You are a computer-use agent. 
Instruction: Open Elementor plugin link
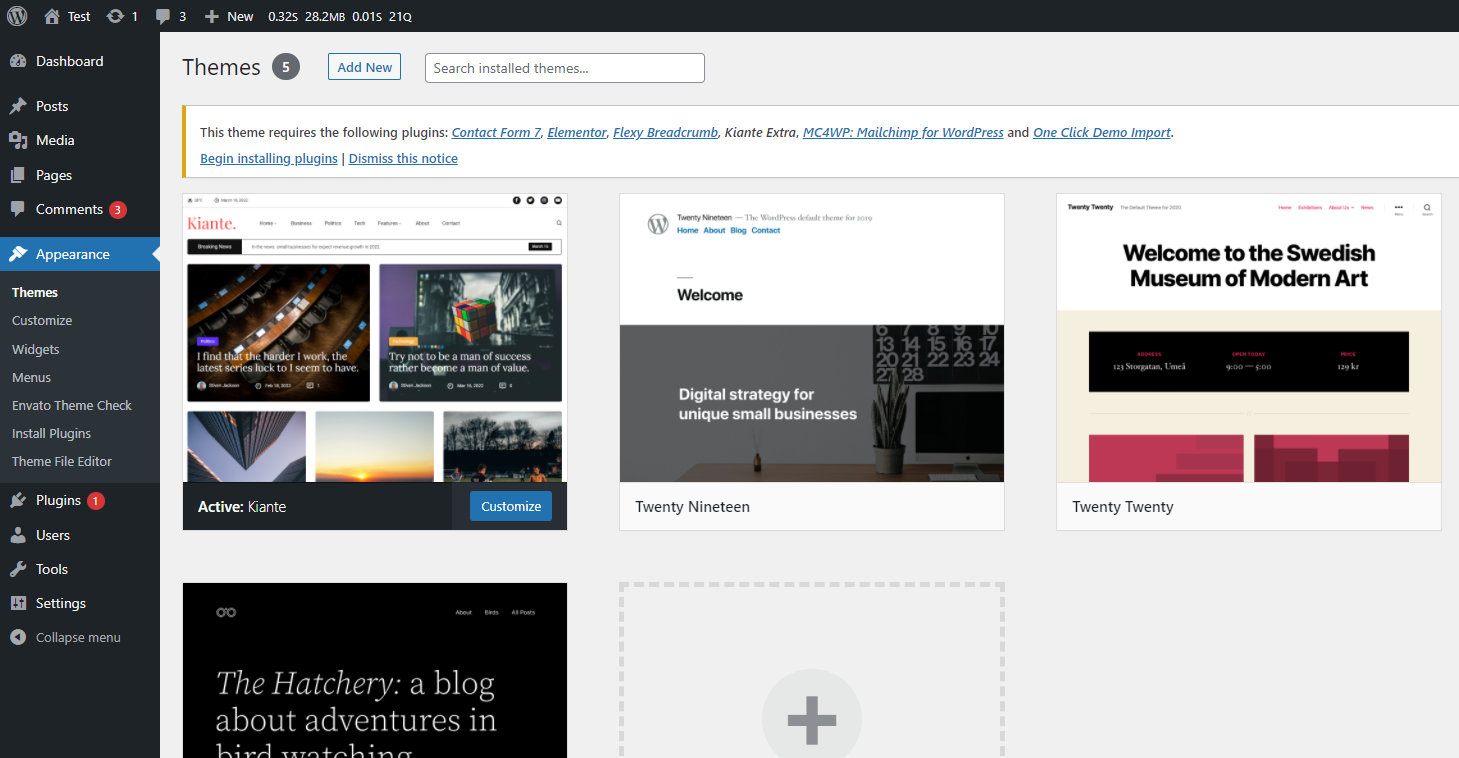tap(577, 132)
